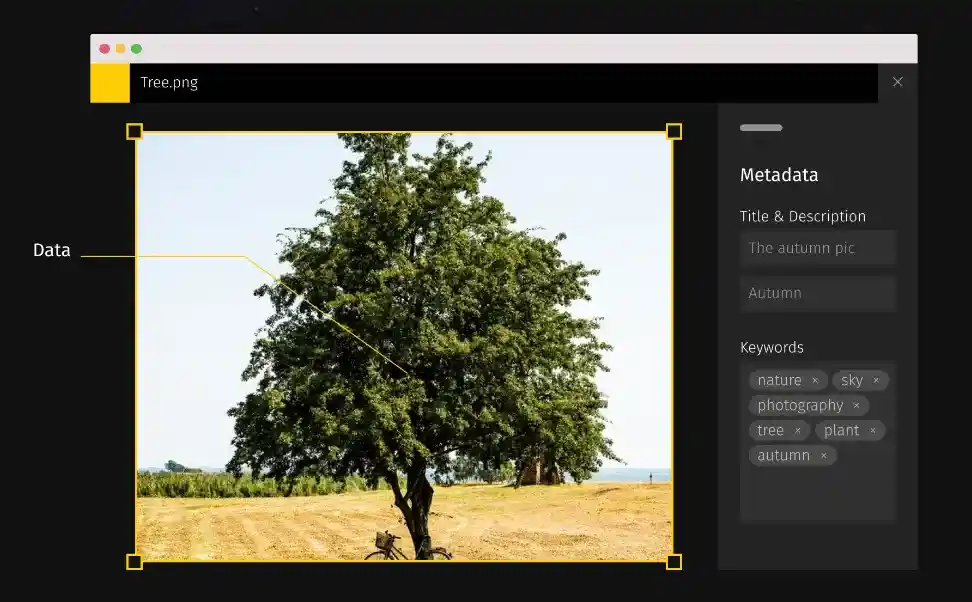Click the tree photo preview

click(404, 347)
